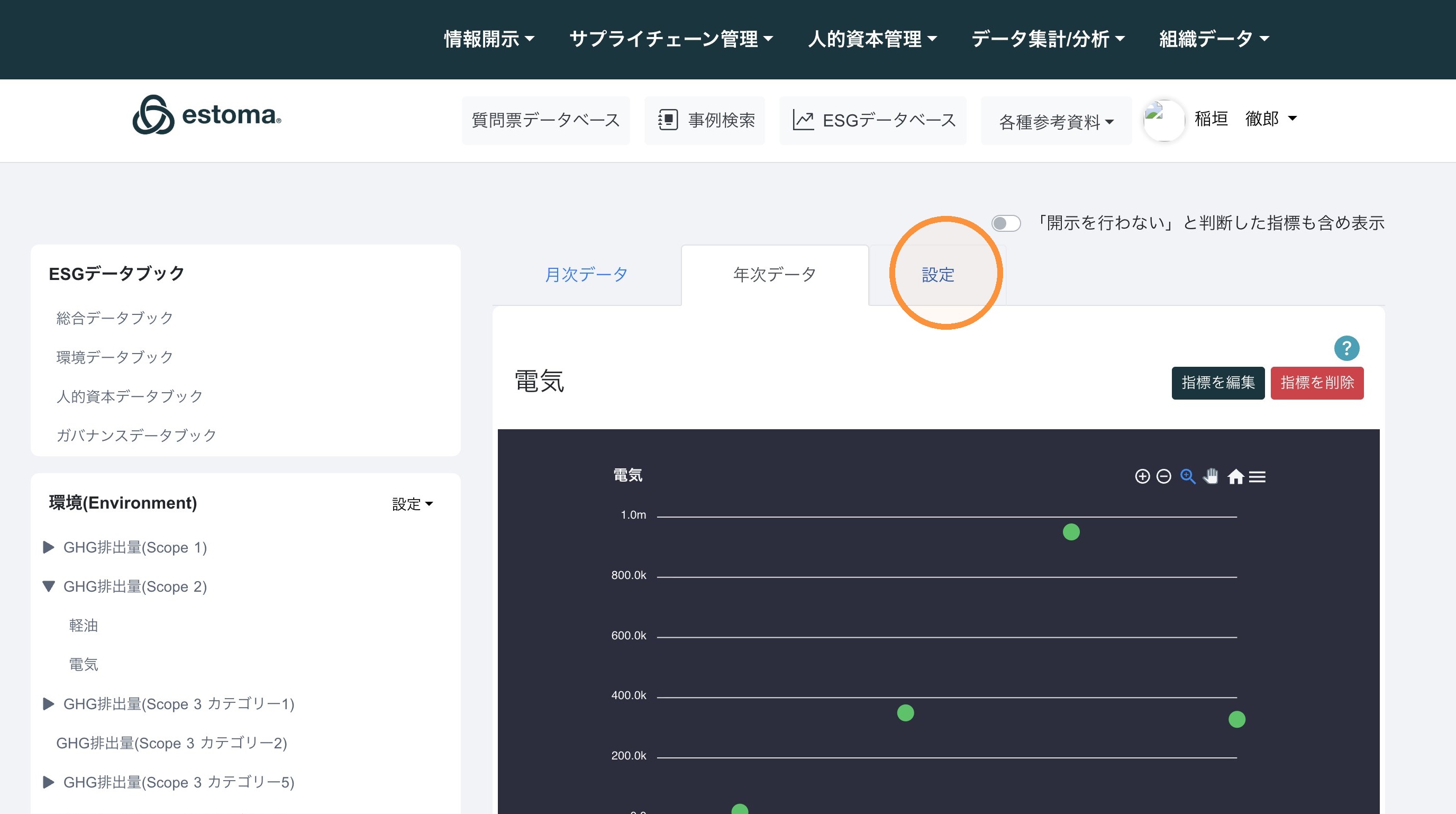
Task: Click the GHG排出量(Scope 3 カテゴリー1) label
Action: click(x=179, y=704)
